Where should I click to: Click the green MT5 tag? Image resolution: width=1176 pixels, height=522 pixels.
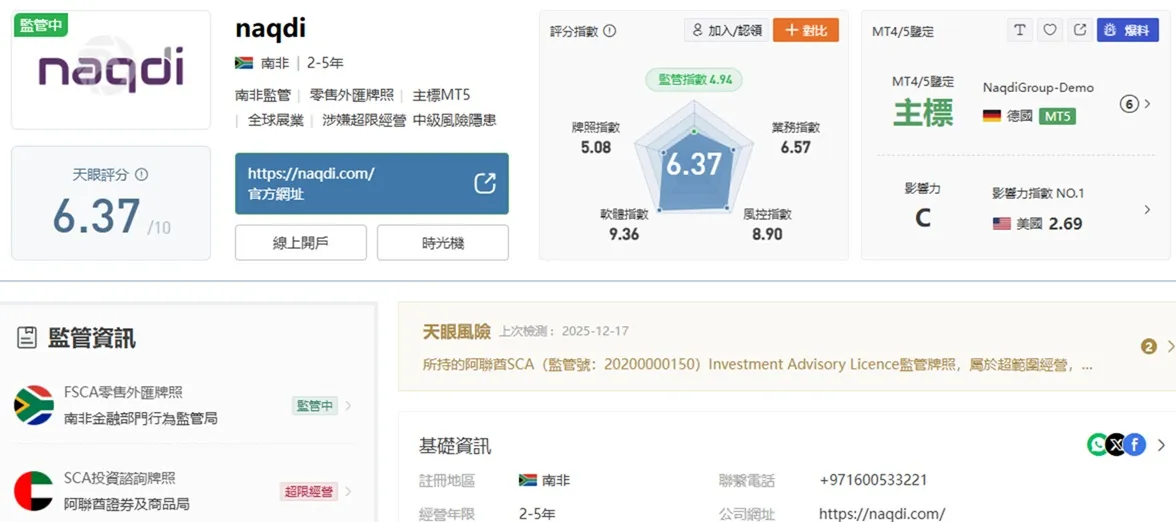pos(1057,116)
